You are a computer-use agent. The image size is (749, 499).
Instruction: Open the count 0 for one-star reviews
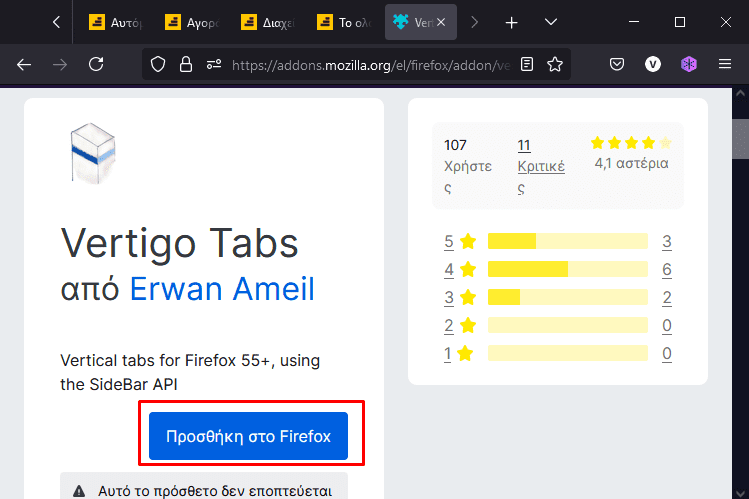(x=667, y=353)
